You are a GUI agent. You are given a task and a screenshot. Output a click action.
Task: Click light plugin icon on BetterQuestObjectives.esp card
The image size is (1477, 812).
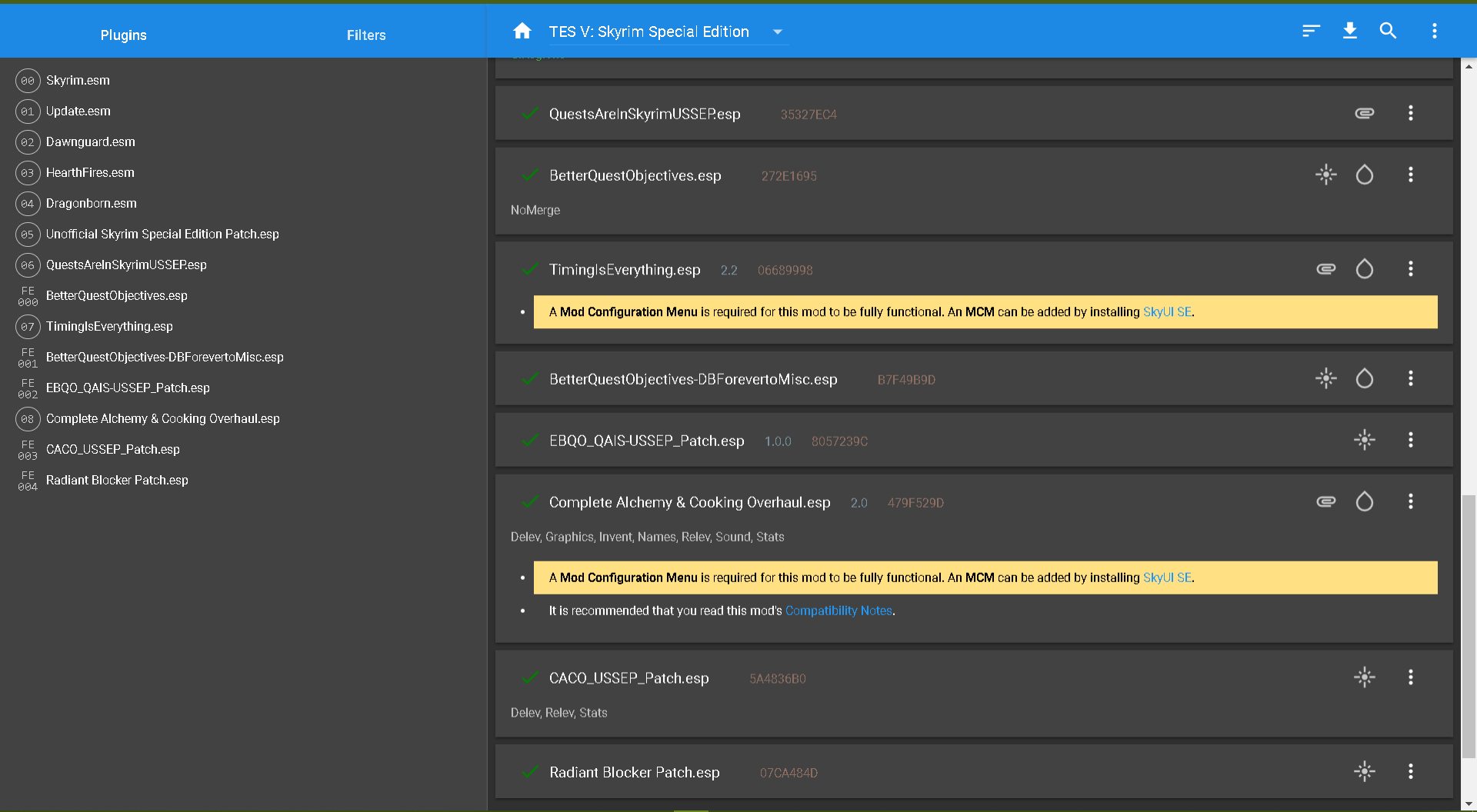(1326, 175)
